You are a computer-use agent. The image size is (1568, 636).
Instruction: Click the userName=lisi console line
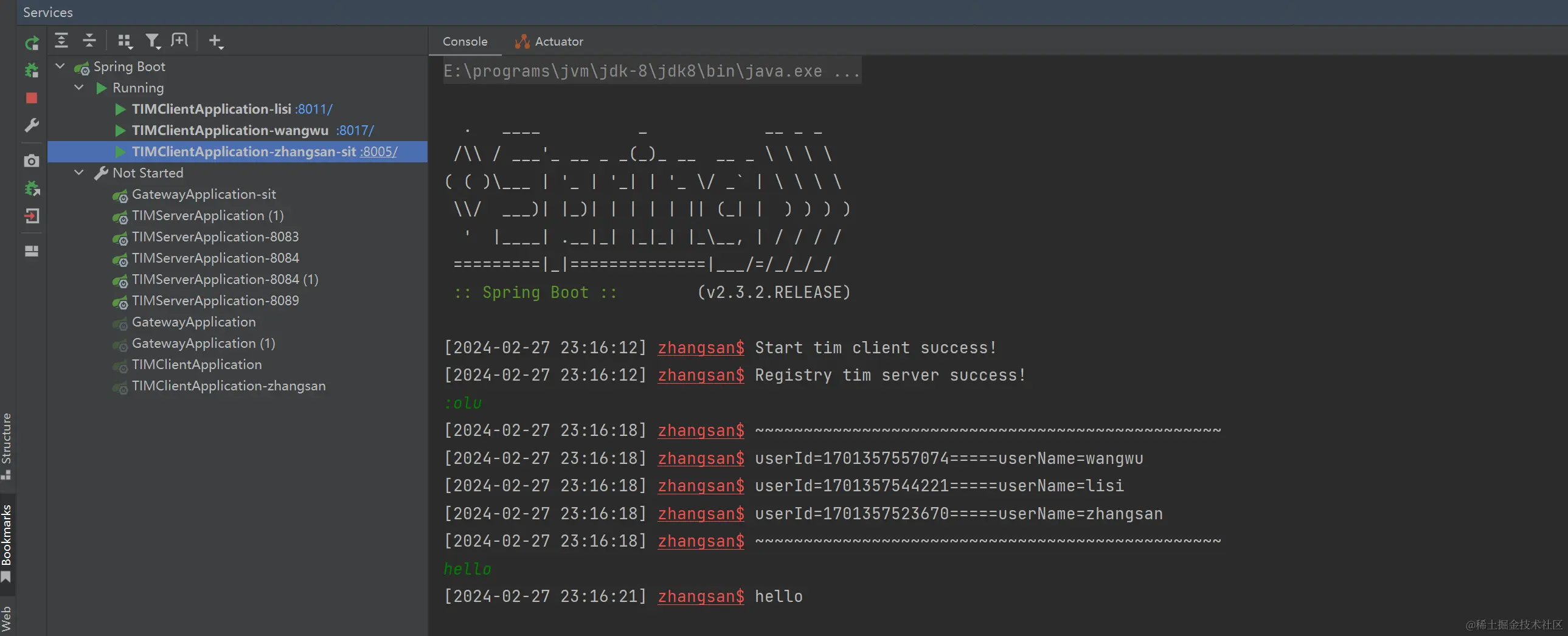coord(939,486)
